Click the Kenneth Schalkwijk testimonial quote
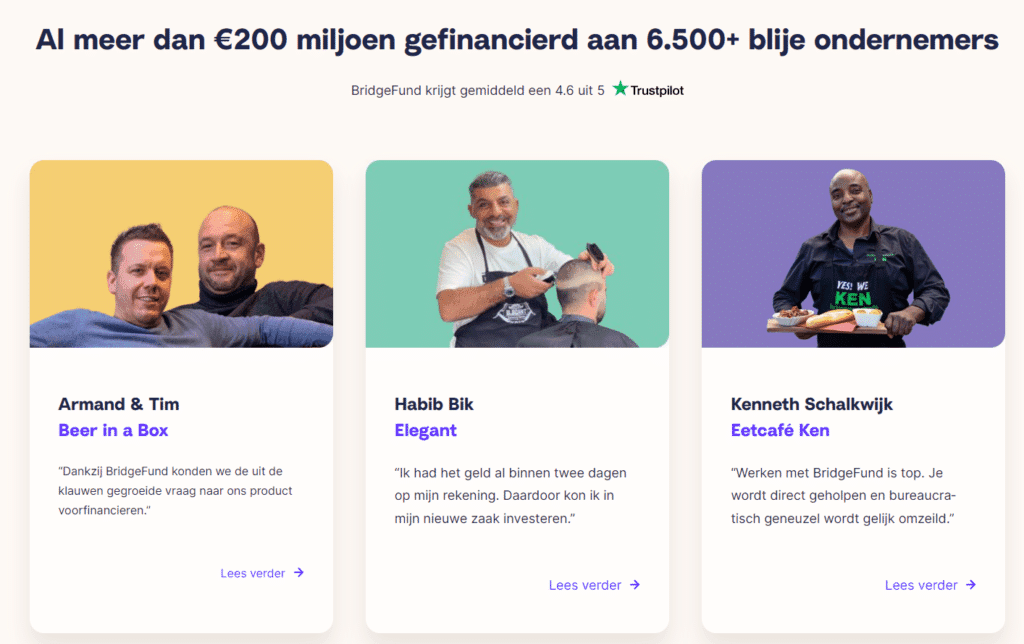The height and width of the screenshot is (644, 1024). coord(846,495)
